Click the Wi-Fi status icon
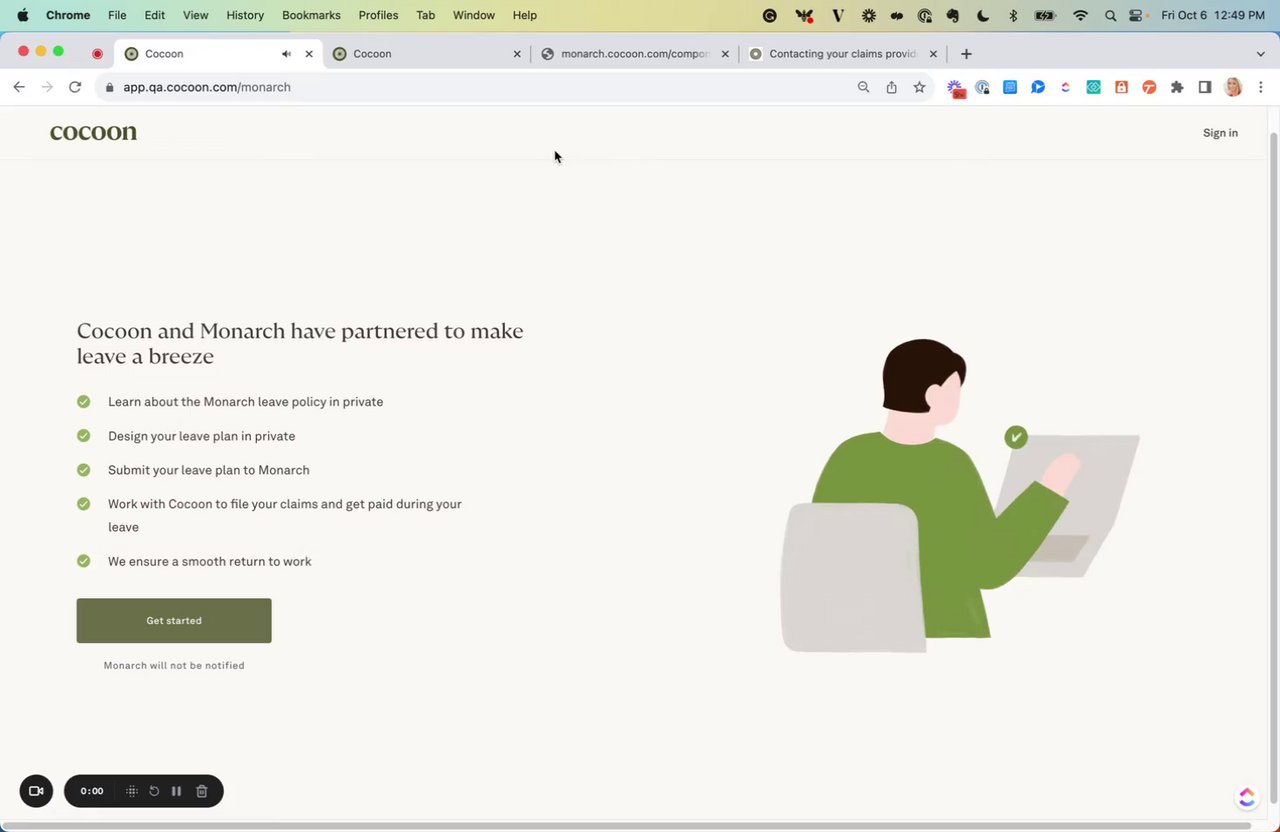This screenshot has height=832, width=1280. tap(1080, 15)
